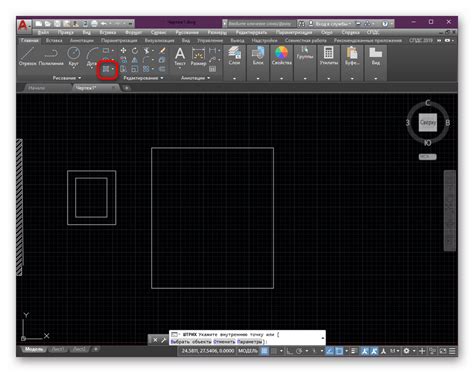
Task: Switch to the Начало document tab
Action: point(37,88)
